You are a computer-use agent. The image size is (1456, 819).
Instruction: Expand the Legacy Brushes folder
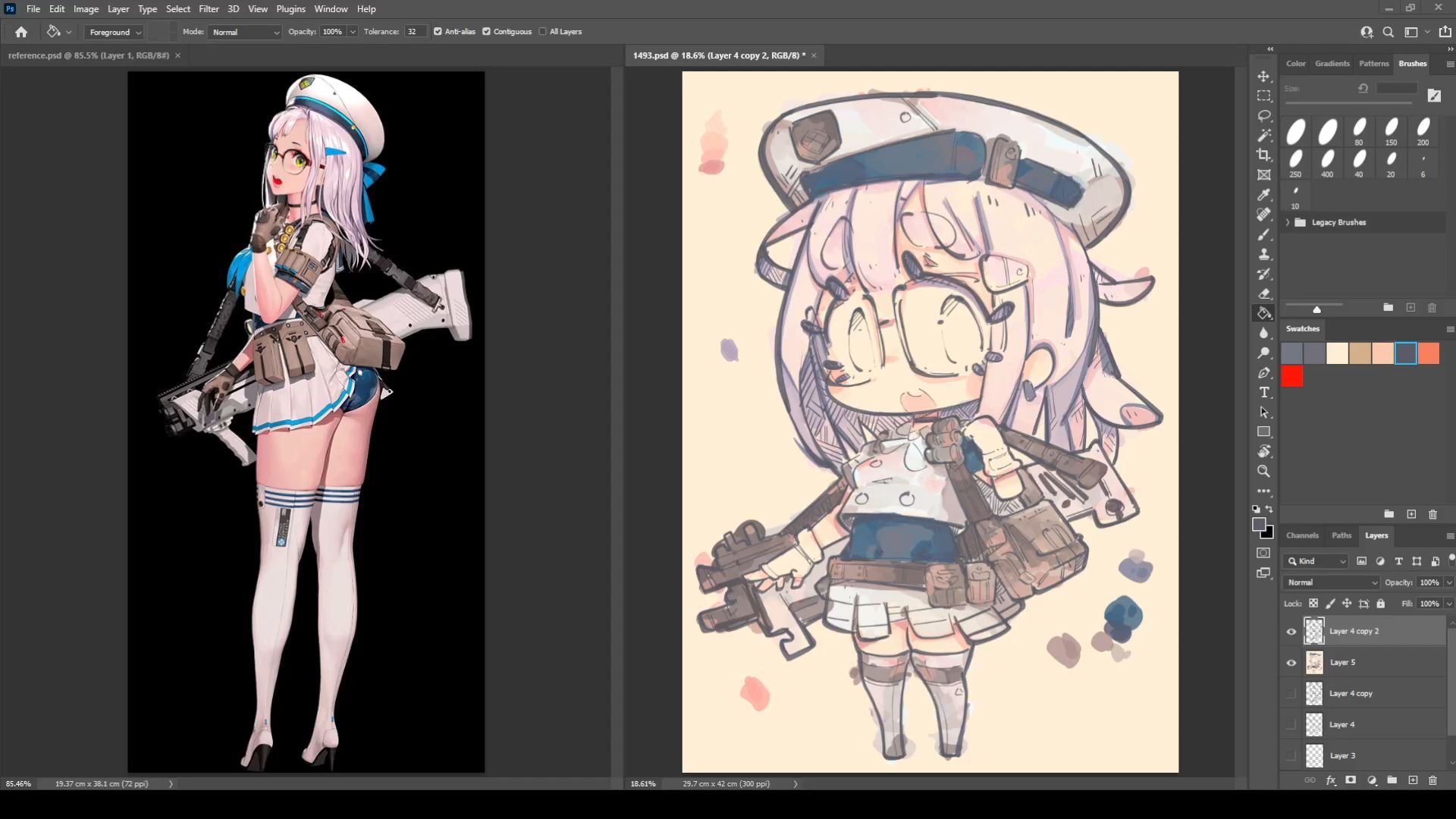coord(1287,222)
